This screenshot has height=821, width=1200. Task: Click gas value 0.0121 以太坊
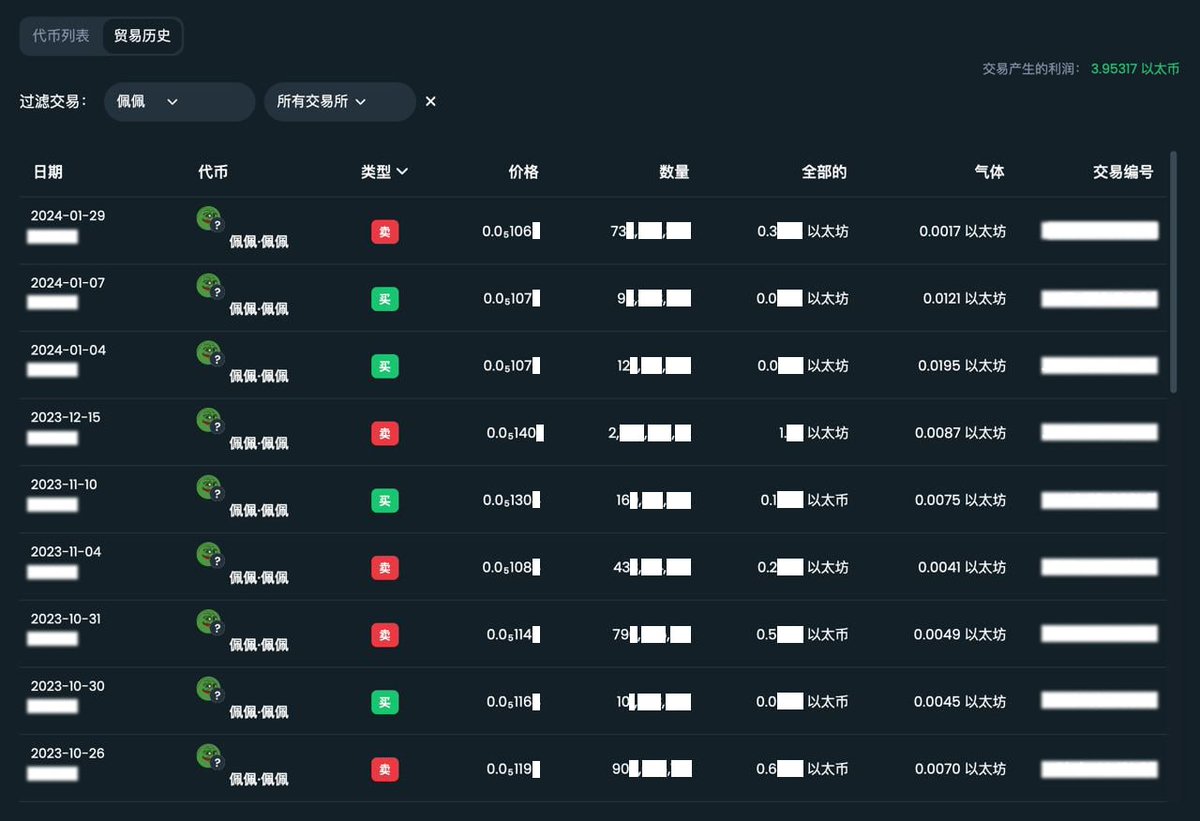[x=964, y=298]
